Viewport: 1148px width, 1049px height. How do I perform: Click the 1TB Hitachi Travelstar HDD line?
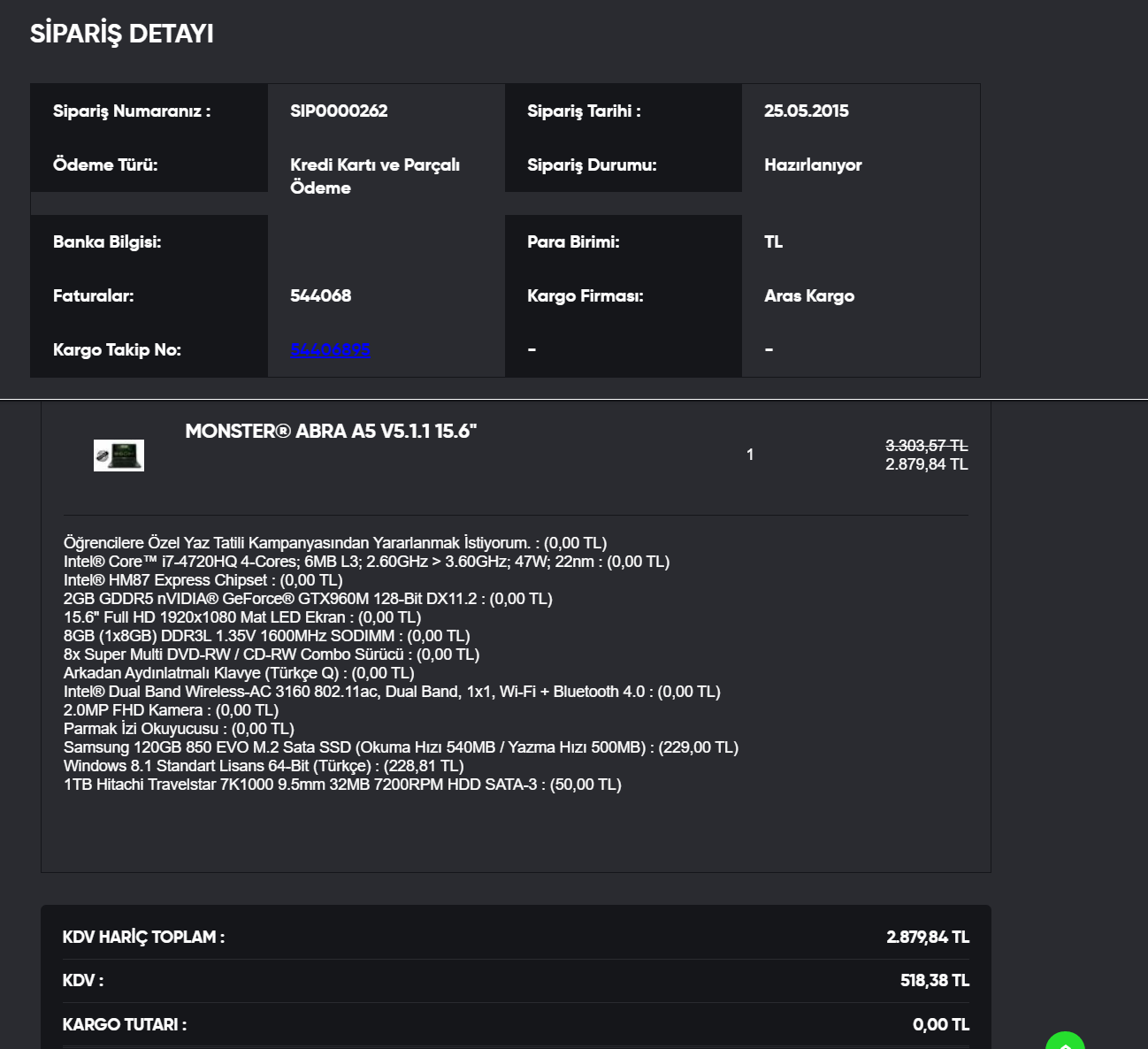(342, 785)
